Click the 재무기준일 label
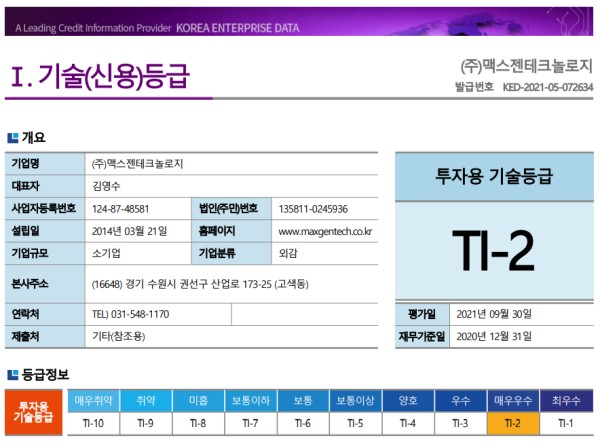 point(422,337)
